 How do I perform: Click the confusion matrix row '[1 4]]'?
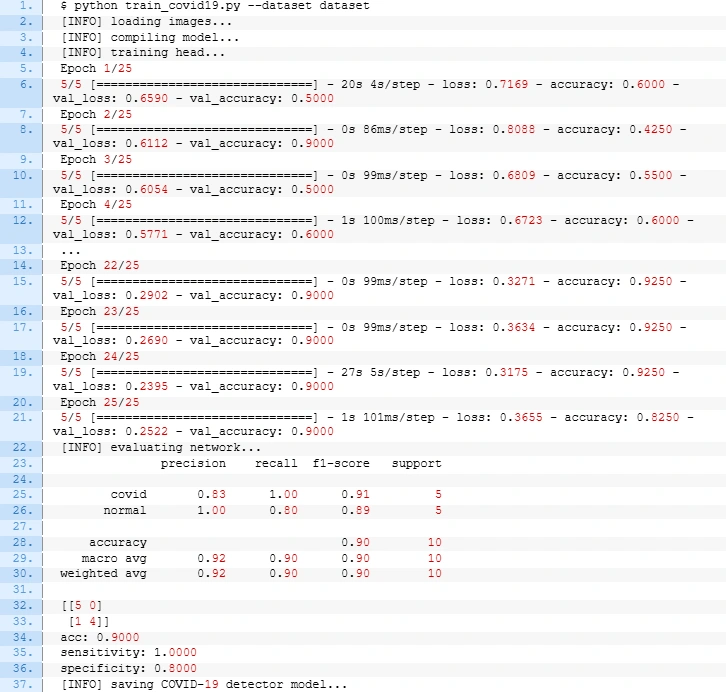(x=89, y=621)
